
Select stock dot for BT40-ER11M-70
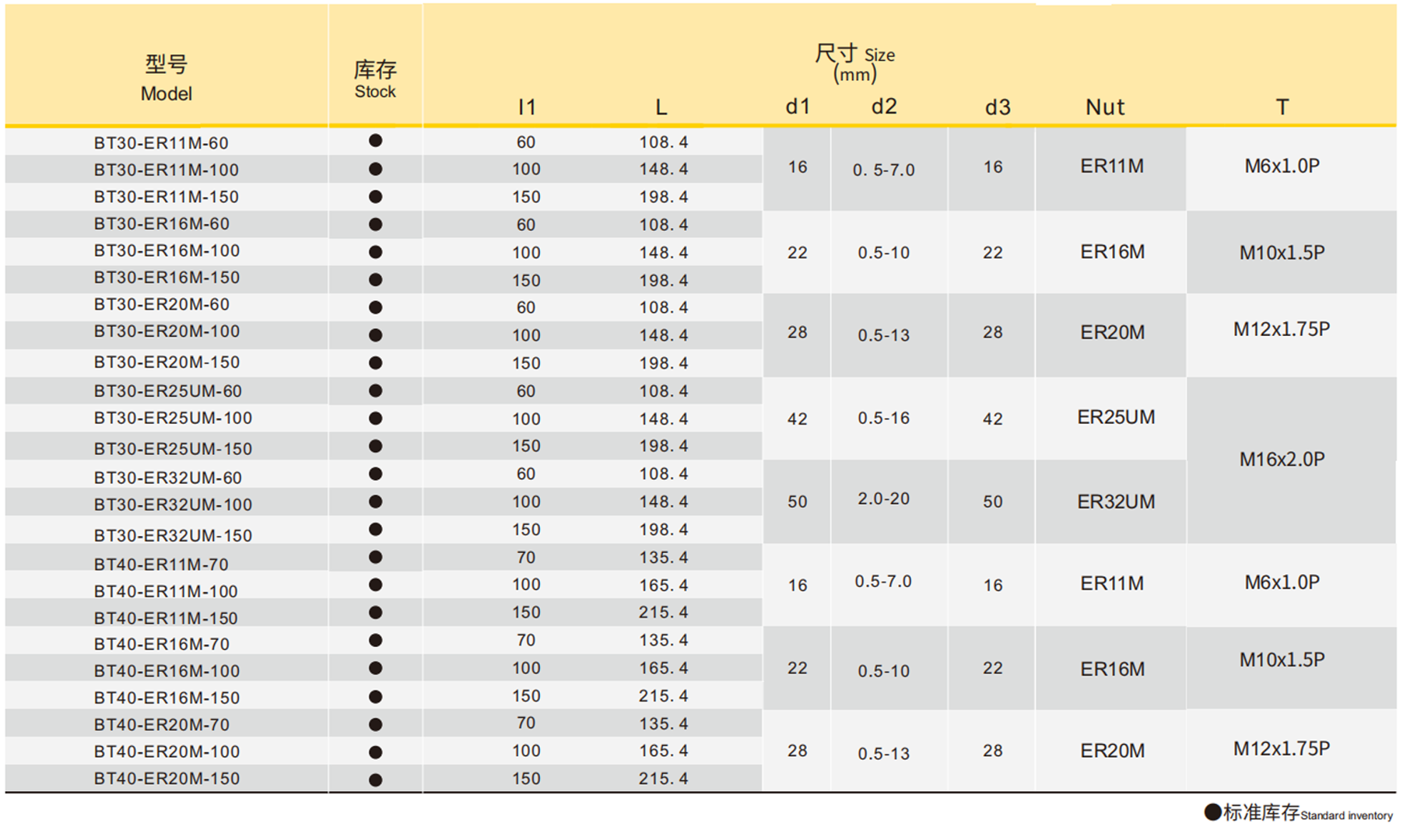[375, 557]
